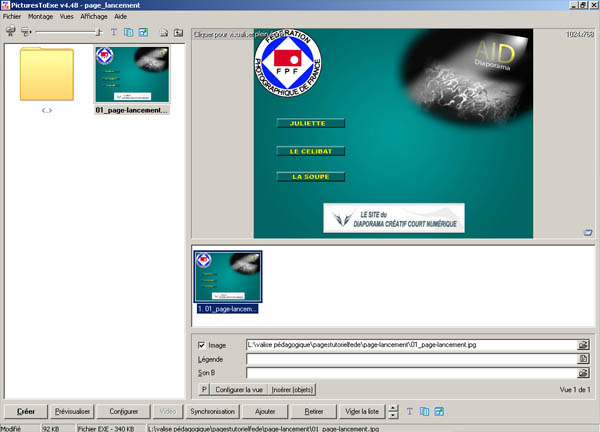Select slide 1 thumbnail in the slide list
Image resolution: width=600 pixels, height=432 pixels.
228,276
